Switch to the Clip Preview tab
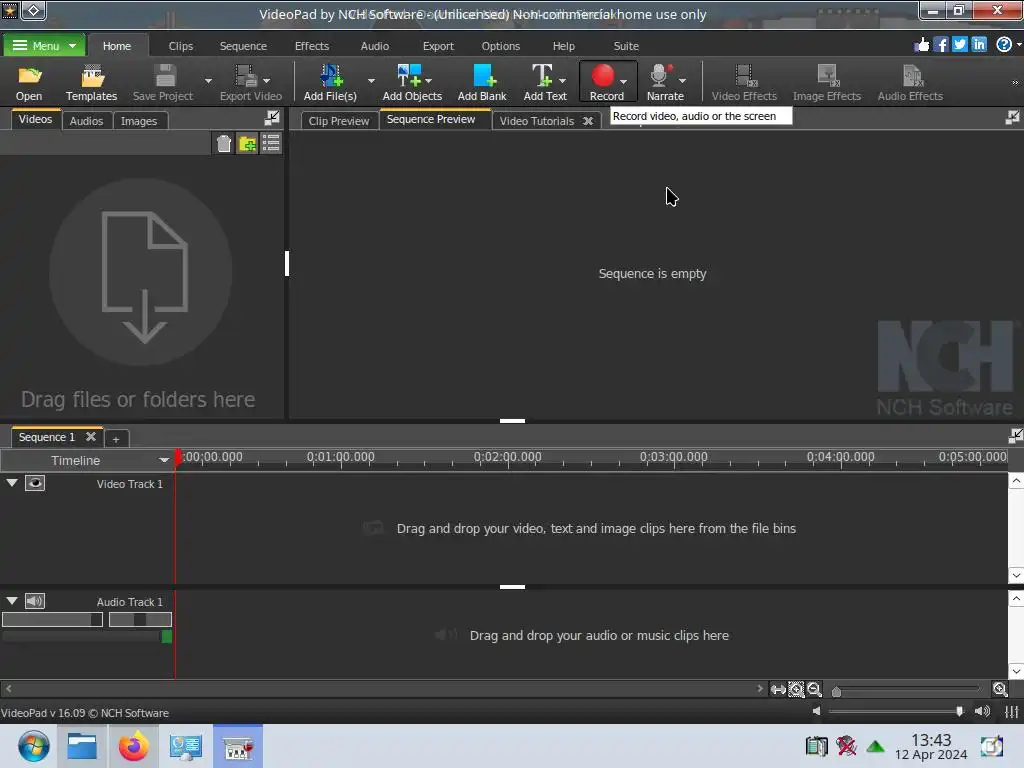The image size is (1024, 768). tap(339, 121)
